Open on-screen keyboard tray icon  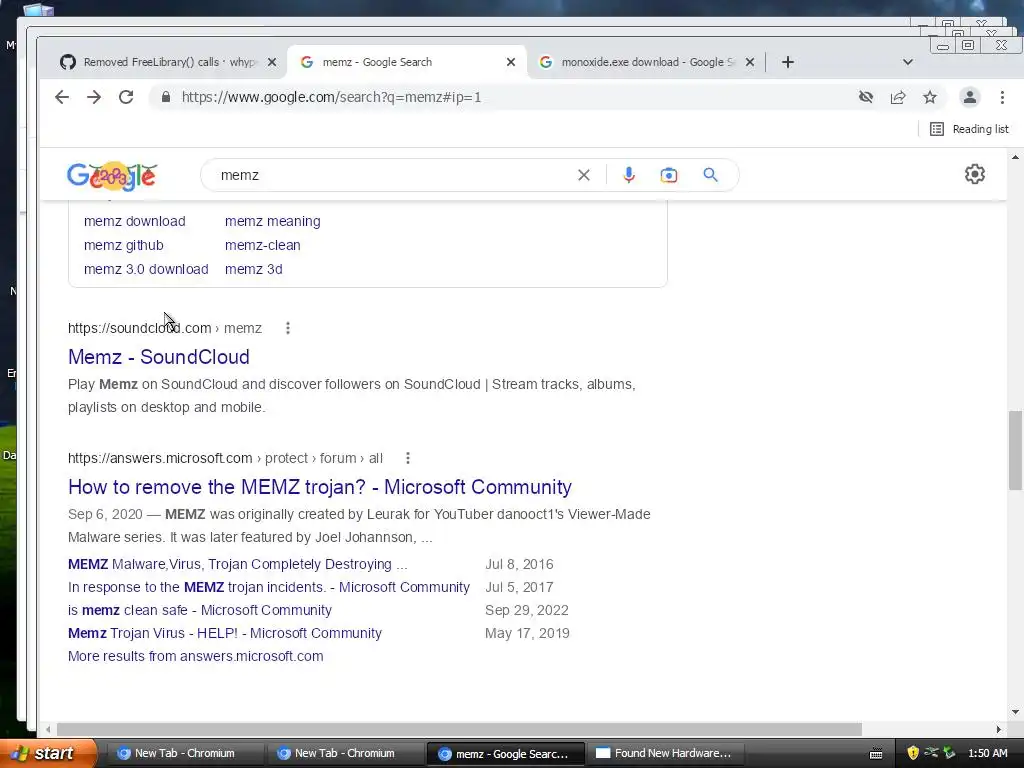(876, 754)
